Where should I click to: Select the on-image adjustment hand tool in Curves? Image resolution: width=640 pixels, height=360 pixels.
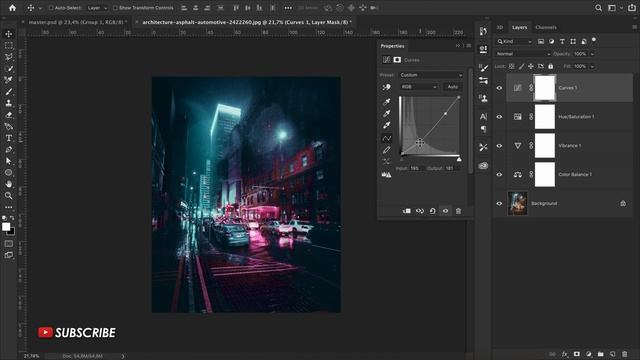[x=386, y=87]
